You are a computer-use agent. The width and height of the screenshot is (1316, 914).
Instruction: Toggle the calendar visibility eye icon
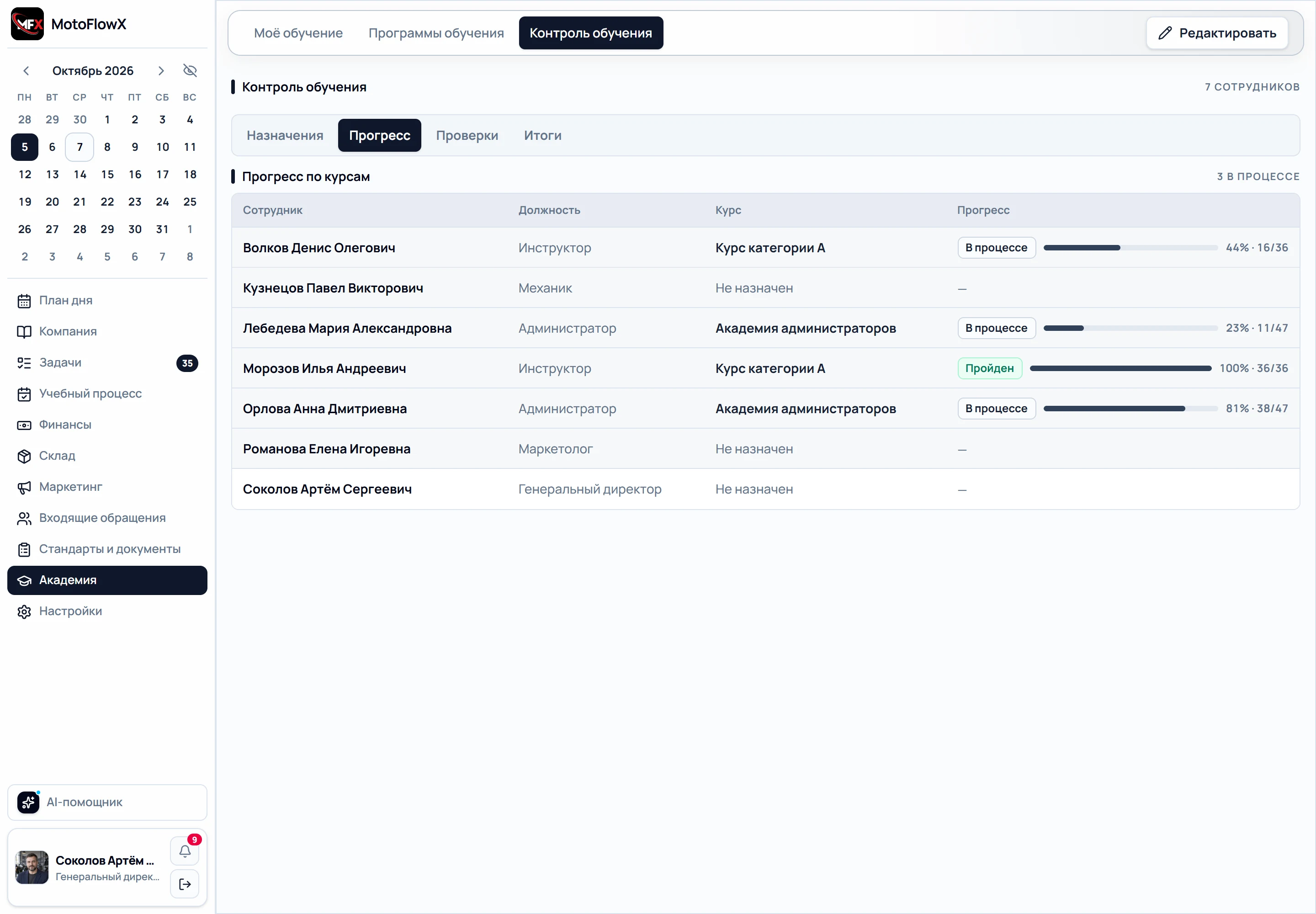pyautogui.click(x=190, y=70)
